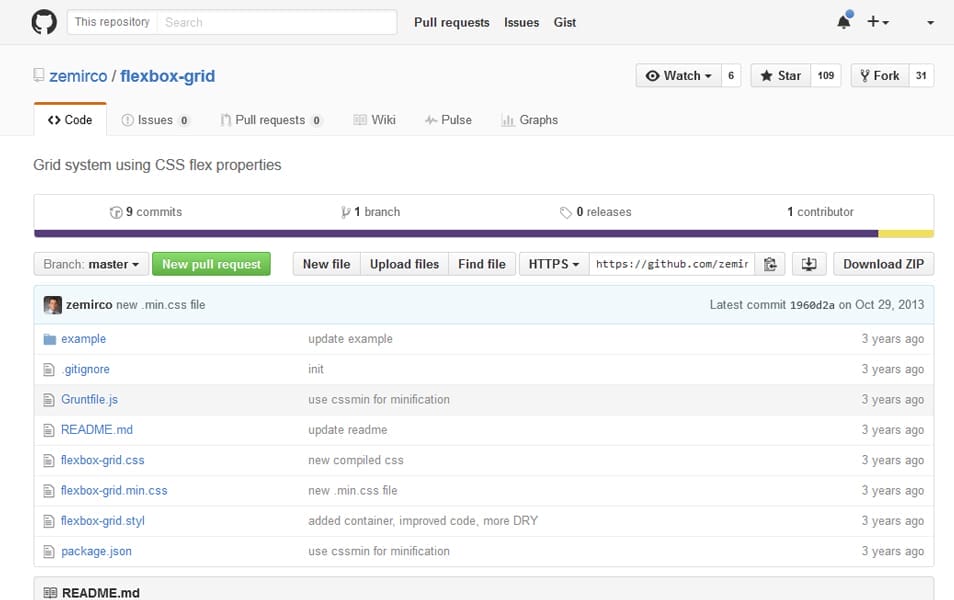The width and height of the screenshot is (954, 600).
Task: Open README.md in the file list
Action: pos(97,430)
